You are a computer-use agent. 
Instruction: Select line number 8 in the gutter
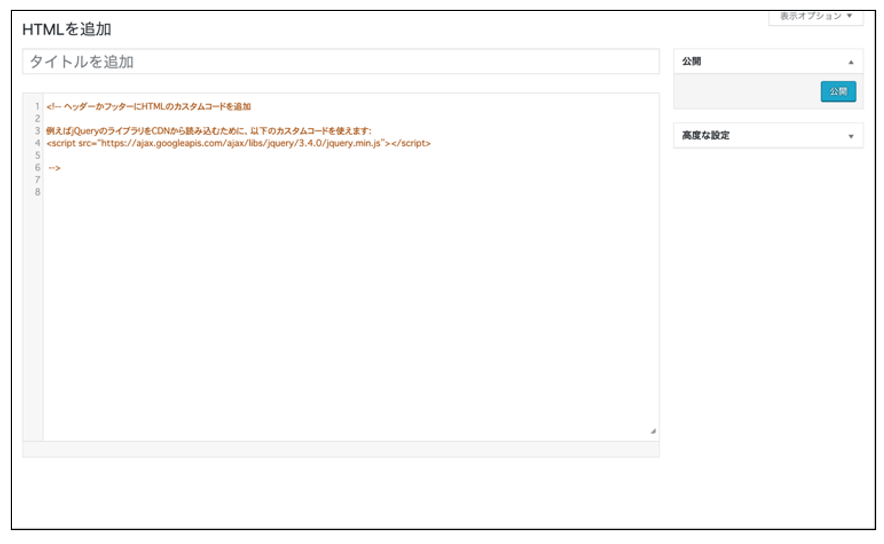coord(37,192)
